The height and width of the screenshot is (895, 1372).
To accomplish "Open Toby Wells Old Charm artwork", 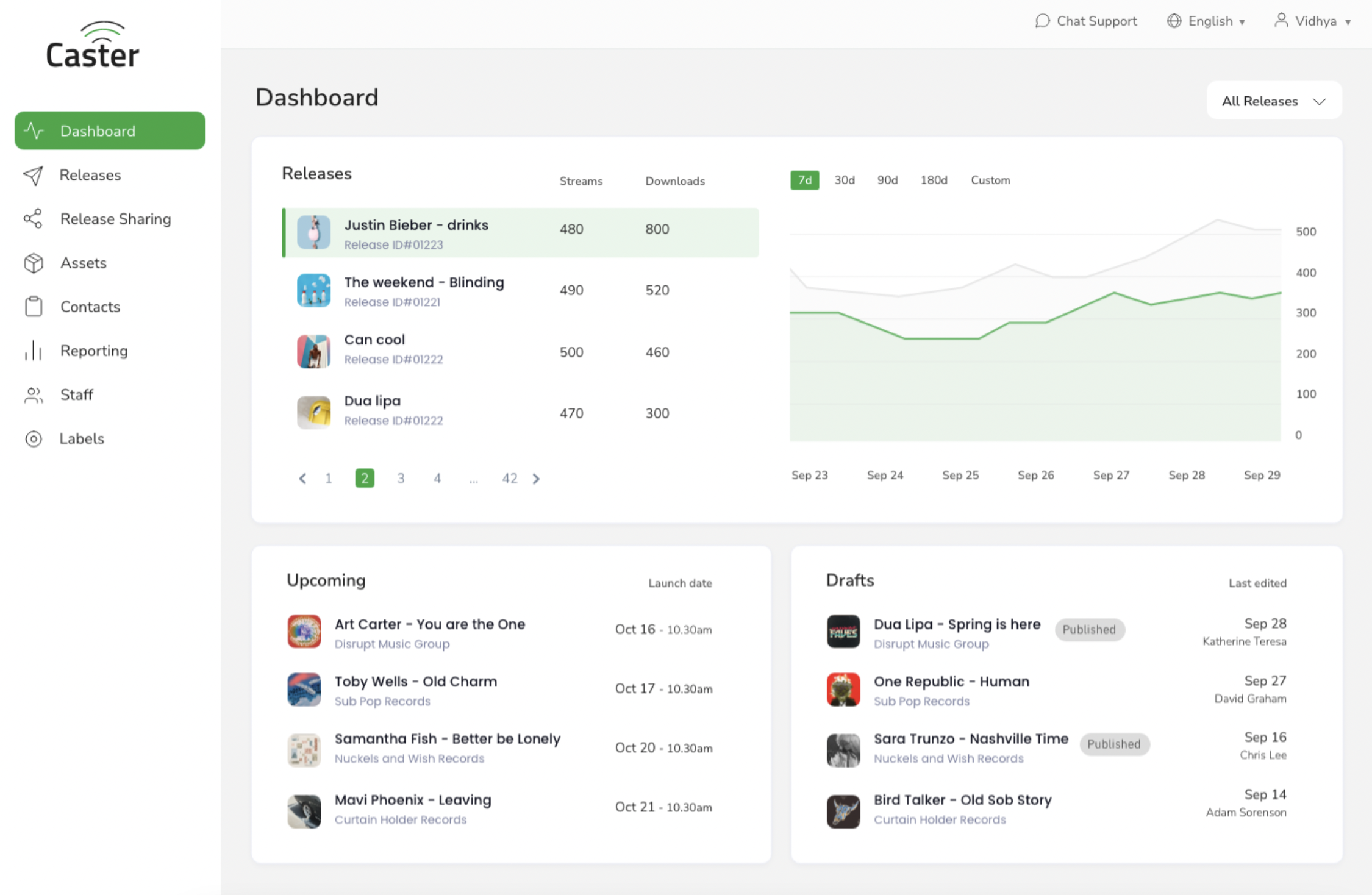I will (304, 689).
